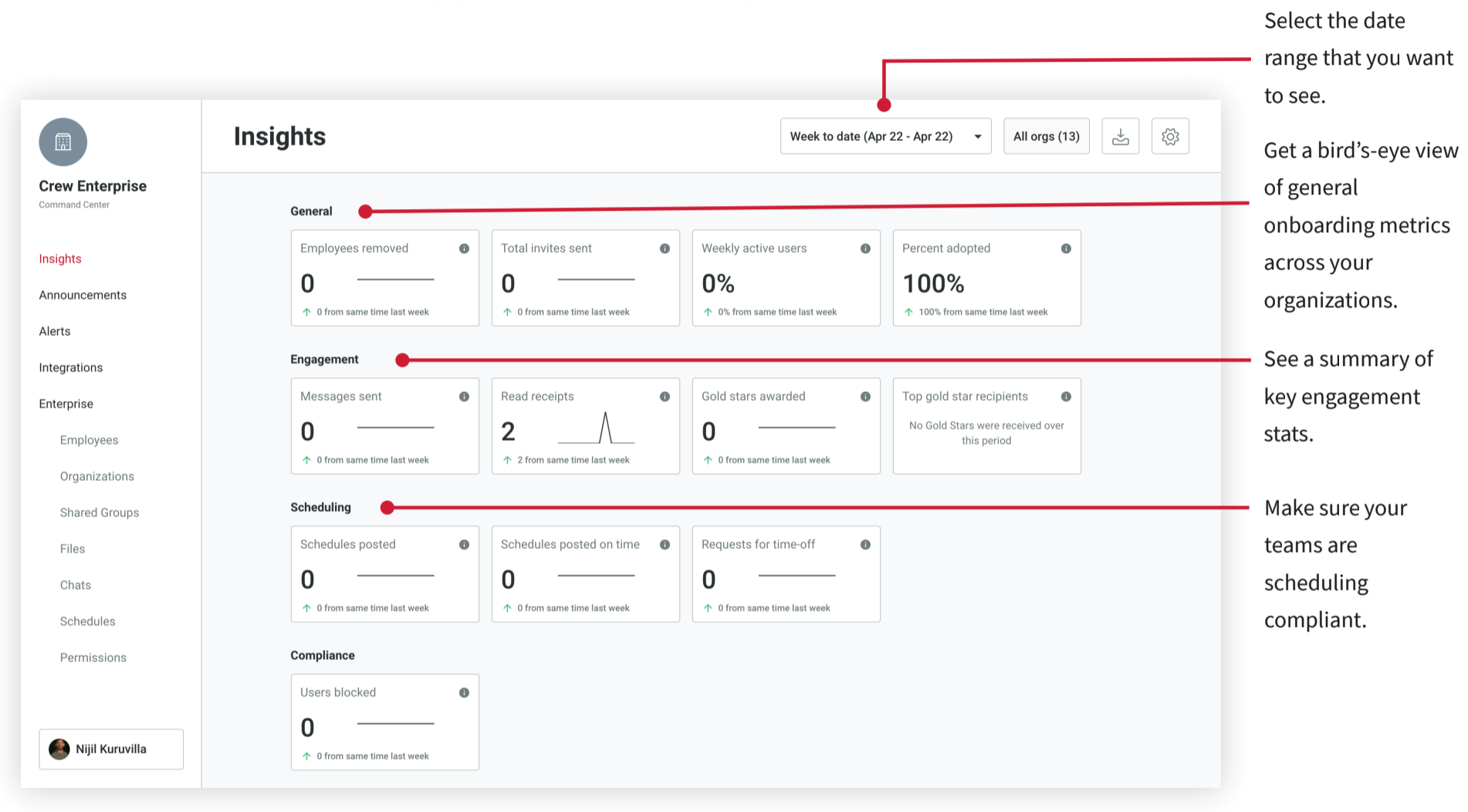This screenshot has width=1468, height=812.
Task: Select the Enterprise sidebar section
Action: 66,404
